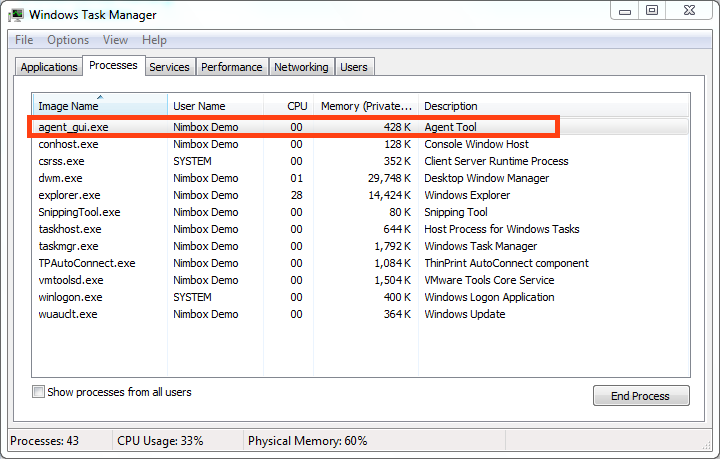720x459 pixels.
Task: Select the dwm.exe process row
Action: 360,178
